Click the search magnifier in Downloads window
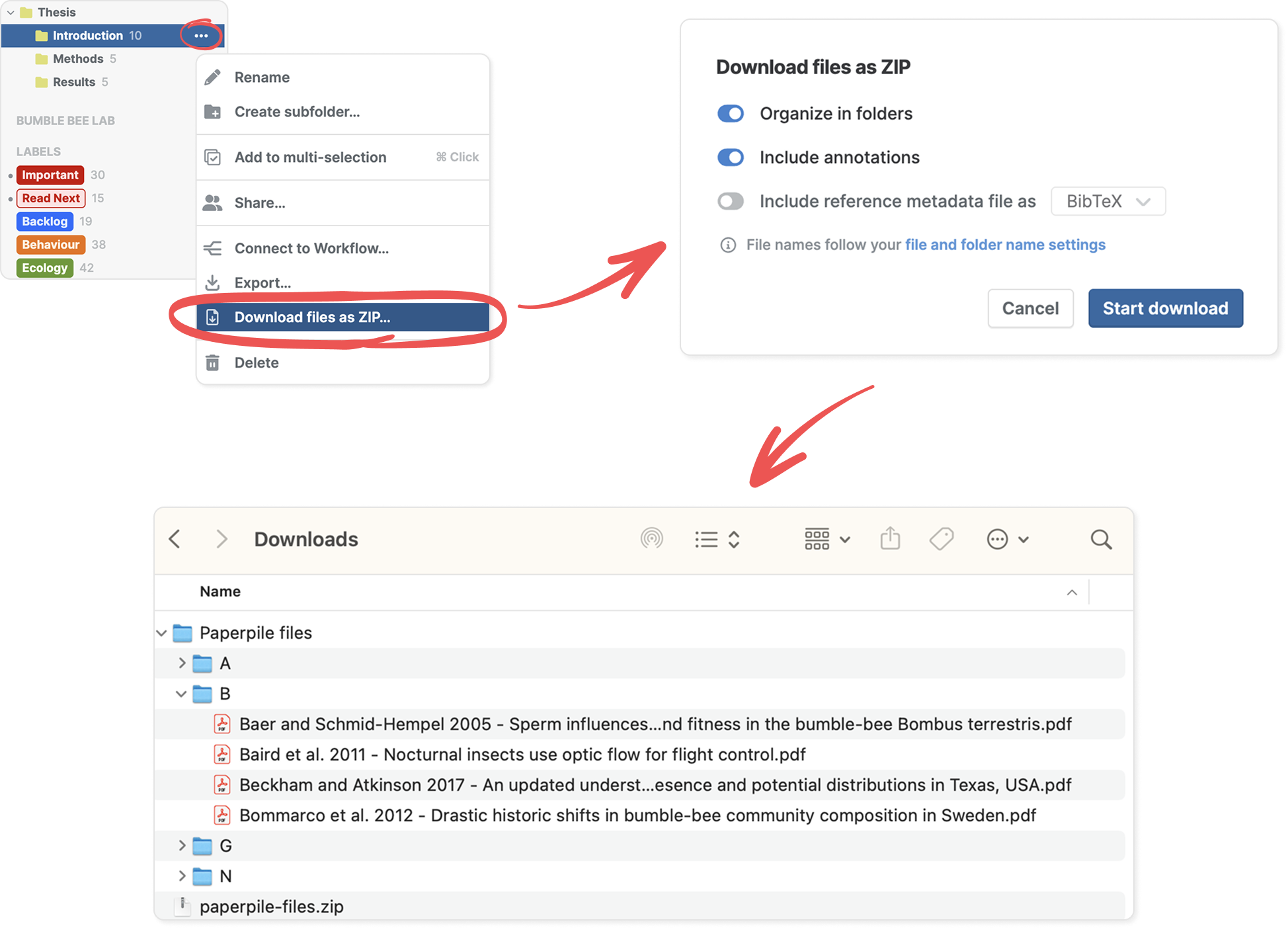1288x947 pixels. [x=1101, y=540]
